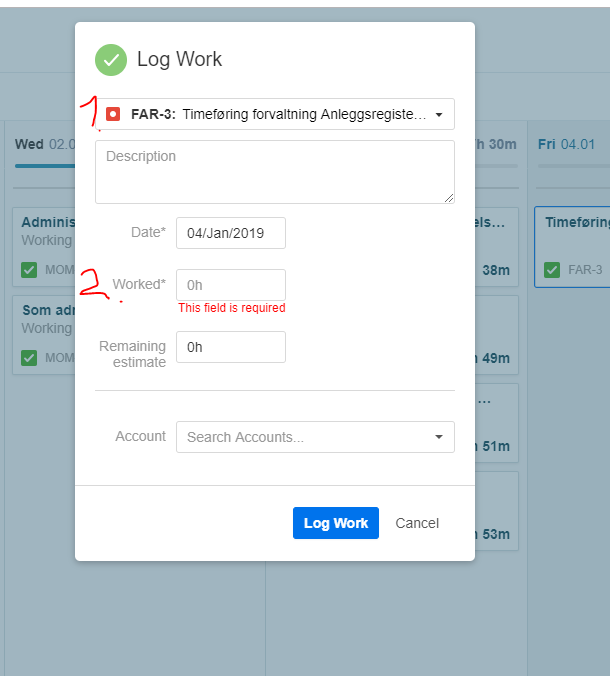
Task: Click the Remaining estimate field
Action: point(231,347)
